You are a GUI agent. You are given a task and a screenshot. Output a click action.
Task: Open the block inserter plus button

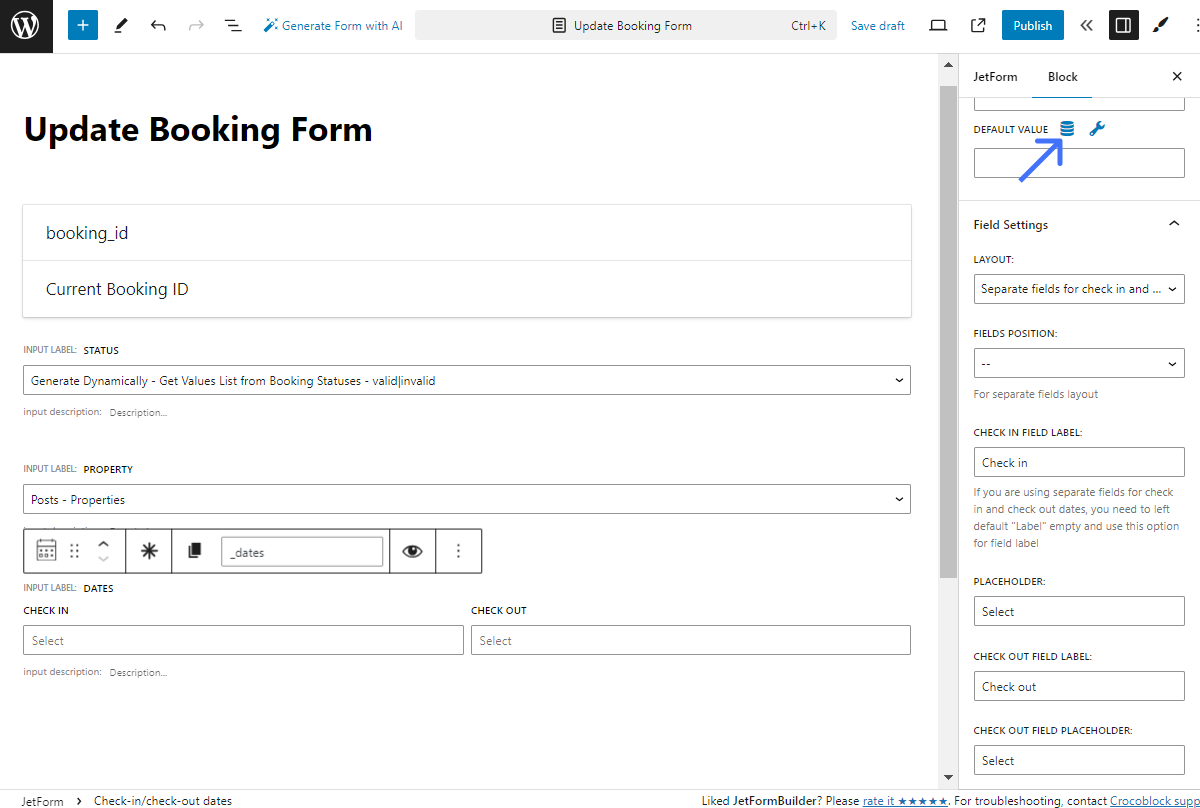(83, 26)
